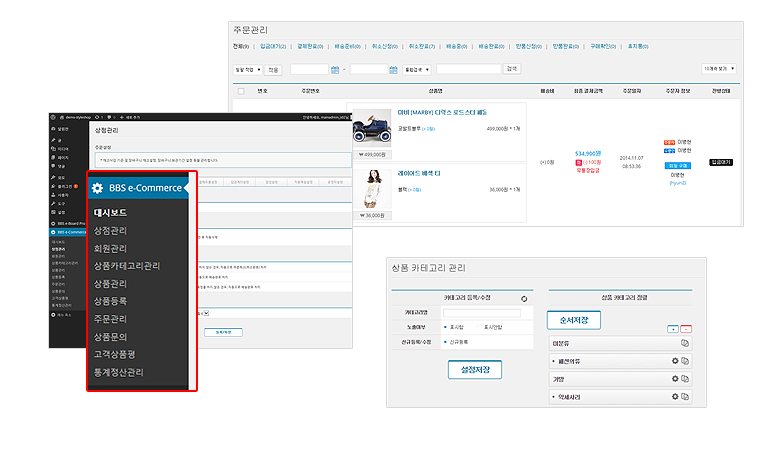Click 설정저장 button
This screenshot has width=760, height=454.
tap(475, 370)
